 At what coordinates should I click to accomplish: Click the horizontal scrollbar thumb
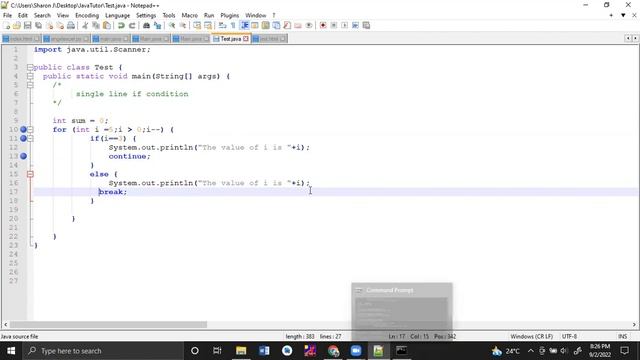(x=108, y=324)
